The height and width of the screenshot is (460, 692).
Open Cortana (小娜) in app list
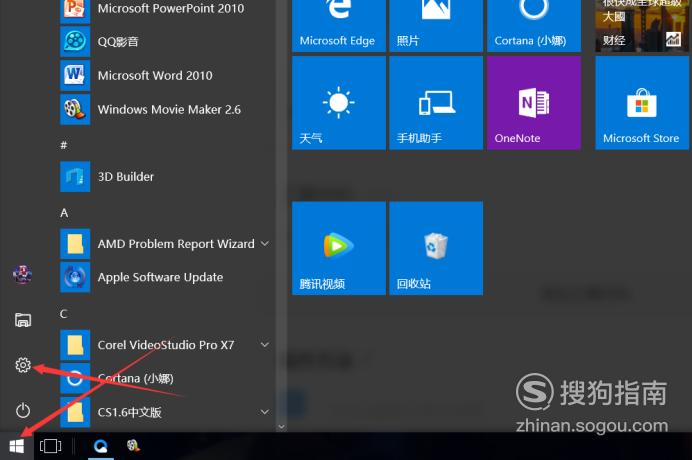[x=165, y=378]
